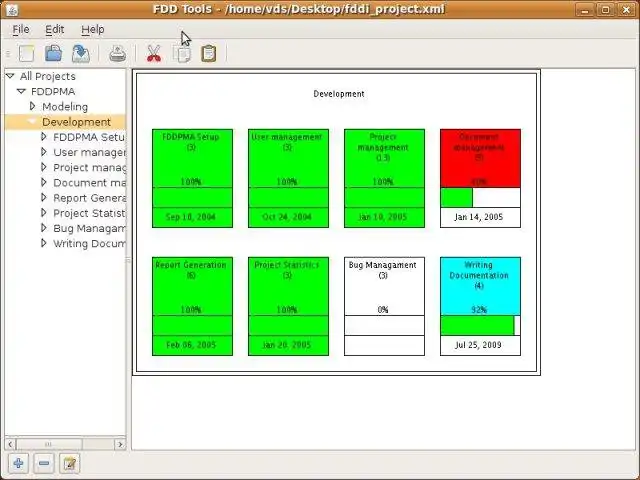Image resolution: width=640 pixels, height=480 pixels.
Task: Click tree panel scroll left arrow
Action: 10,444
